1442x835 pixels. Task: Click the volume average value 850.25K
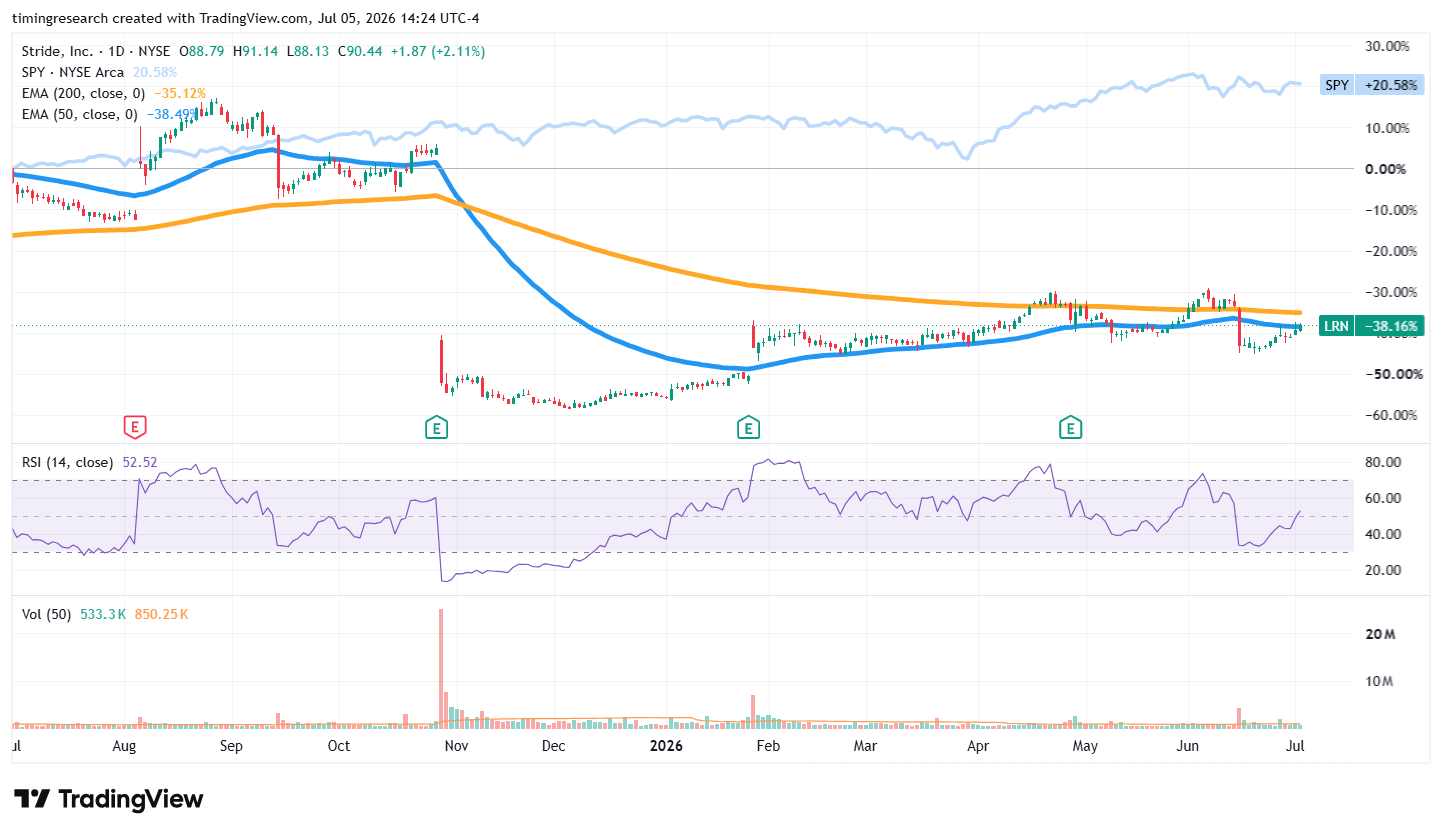[x=161, y=614]
